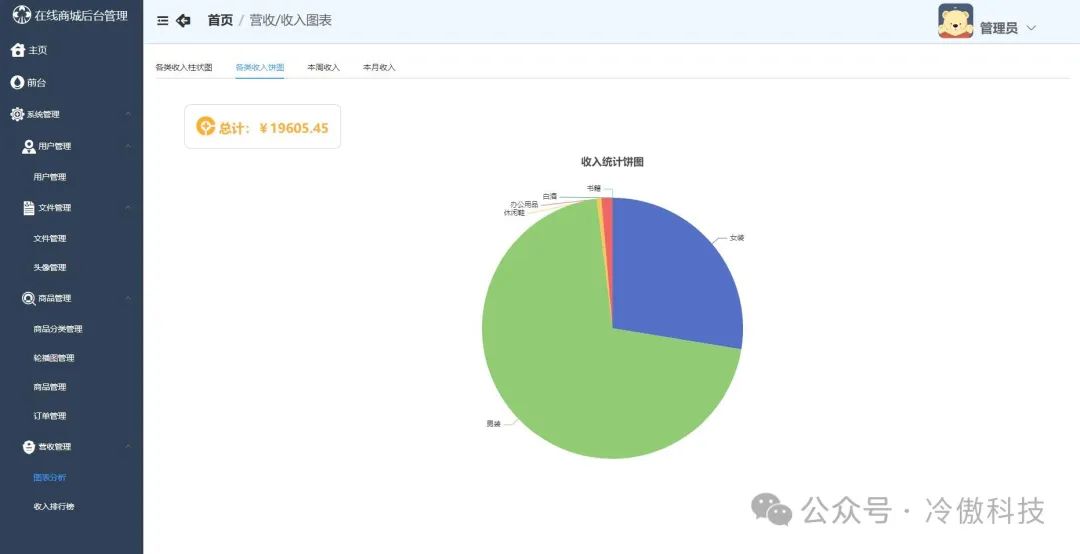This screenshot has width=1080, height=554.
Task: Open the 用户管理 sub-page under 用户管理 group
Action: 50,177
